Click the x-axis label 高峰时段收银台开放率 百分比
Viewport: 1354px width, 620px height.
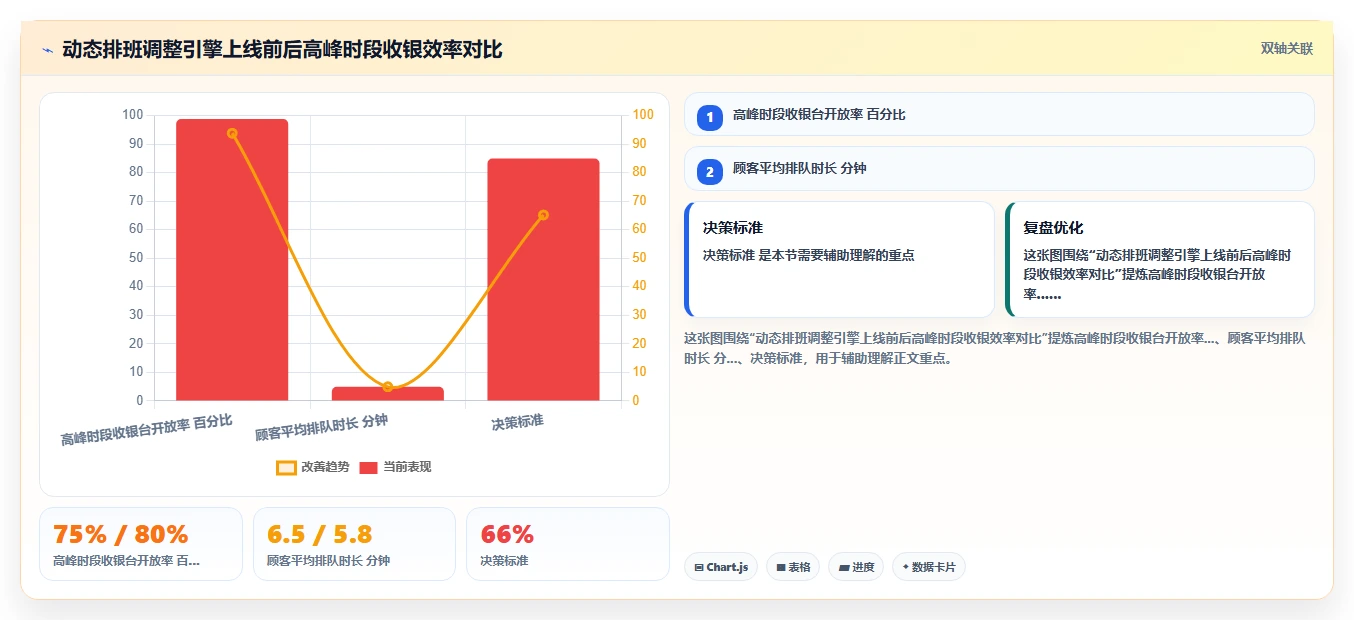click(x=147, y=430)
